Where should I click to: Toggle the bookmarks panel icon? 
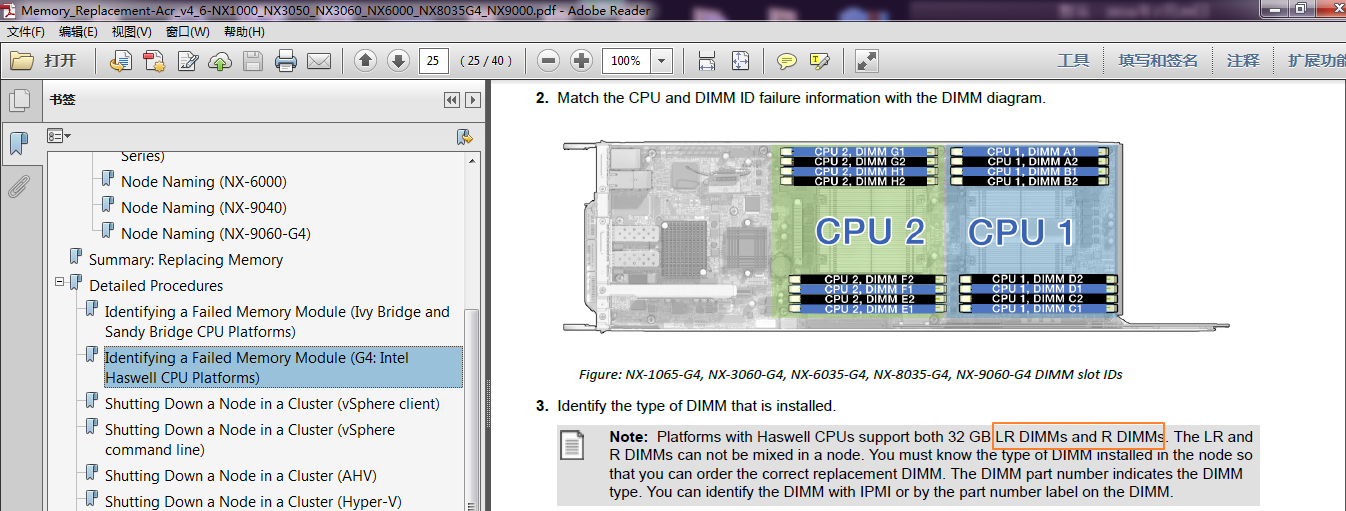pyautogui.click(x=18, y=143)
